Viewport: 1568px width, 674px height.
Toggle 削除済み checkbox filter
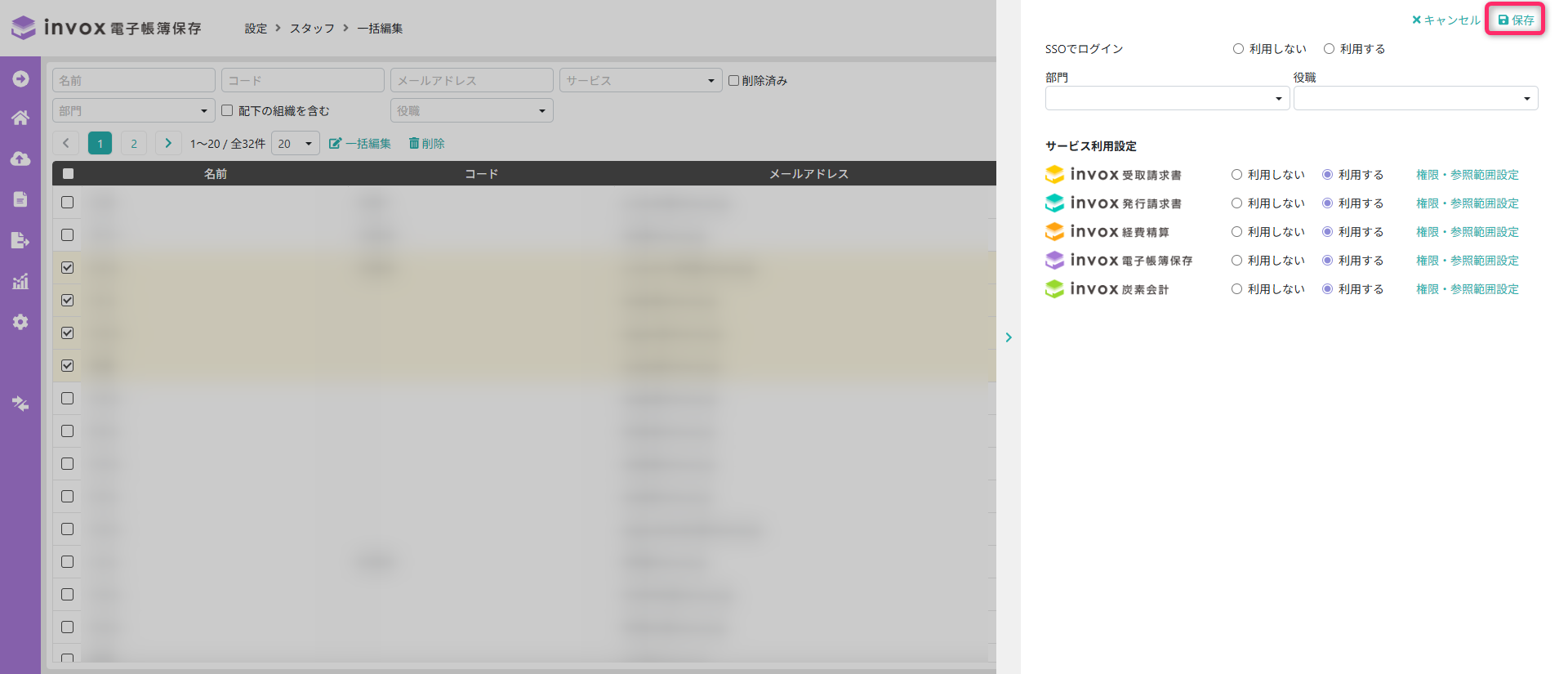(733, 81)
